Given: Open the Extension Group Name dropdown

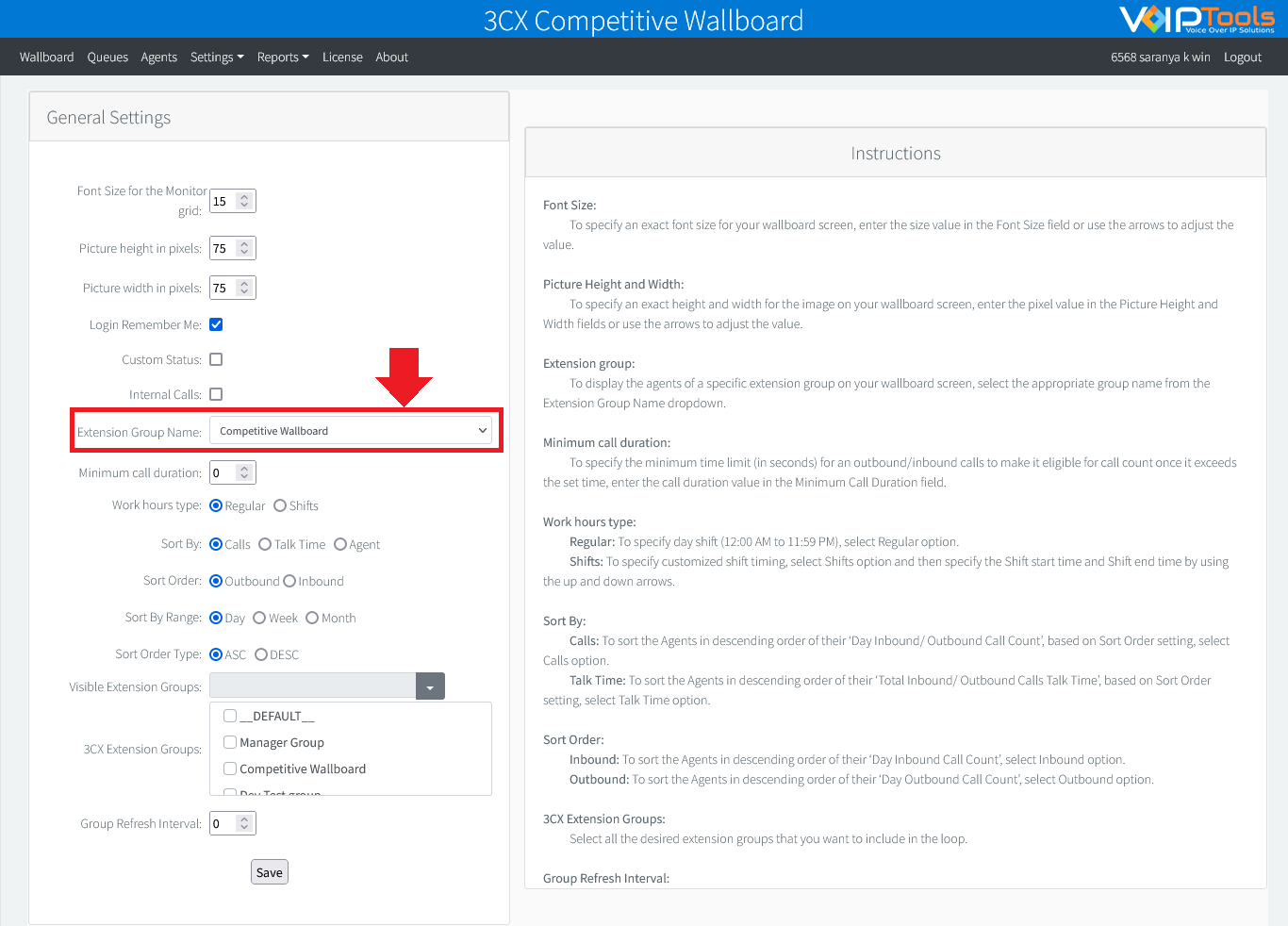Looking at the screenshot, I should click(x=352, y=430).
